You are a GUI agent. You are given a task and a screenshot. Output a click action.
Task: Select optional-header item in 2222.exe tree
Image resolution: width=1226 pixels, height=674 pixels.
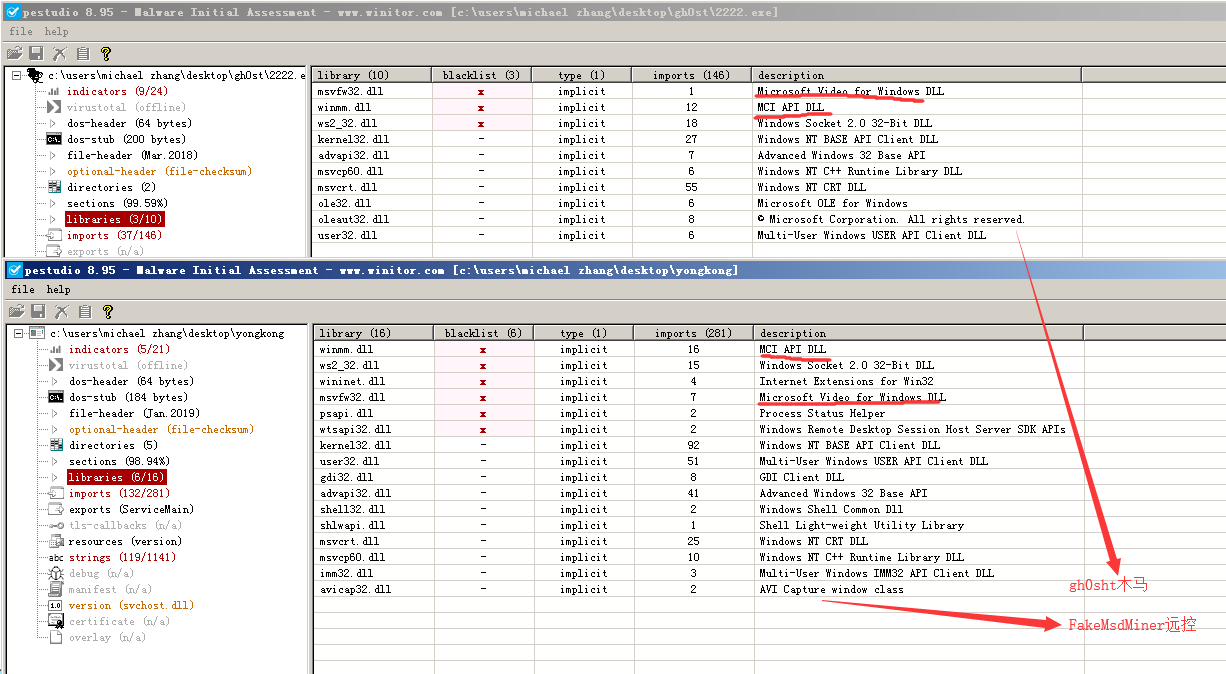[x=159, y=171]
